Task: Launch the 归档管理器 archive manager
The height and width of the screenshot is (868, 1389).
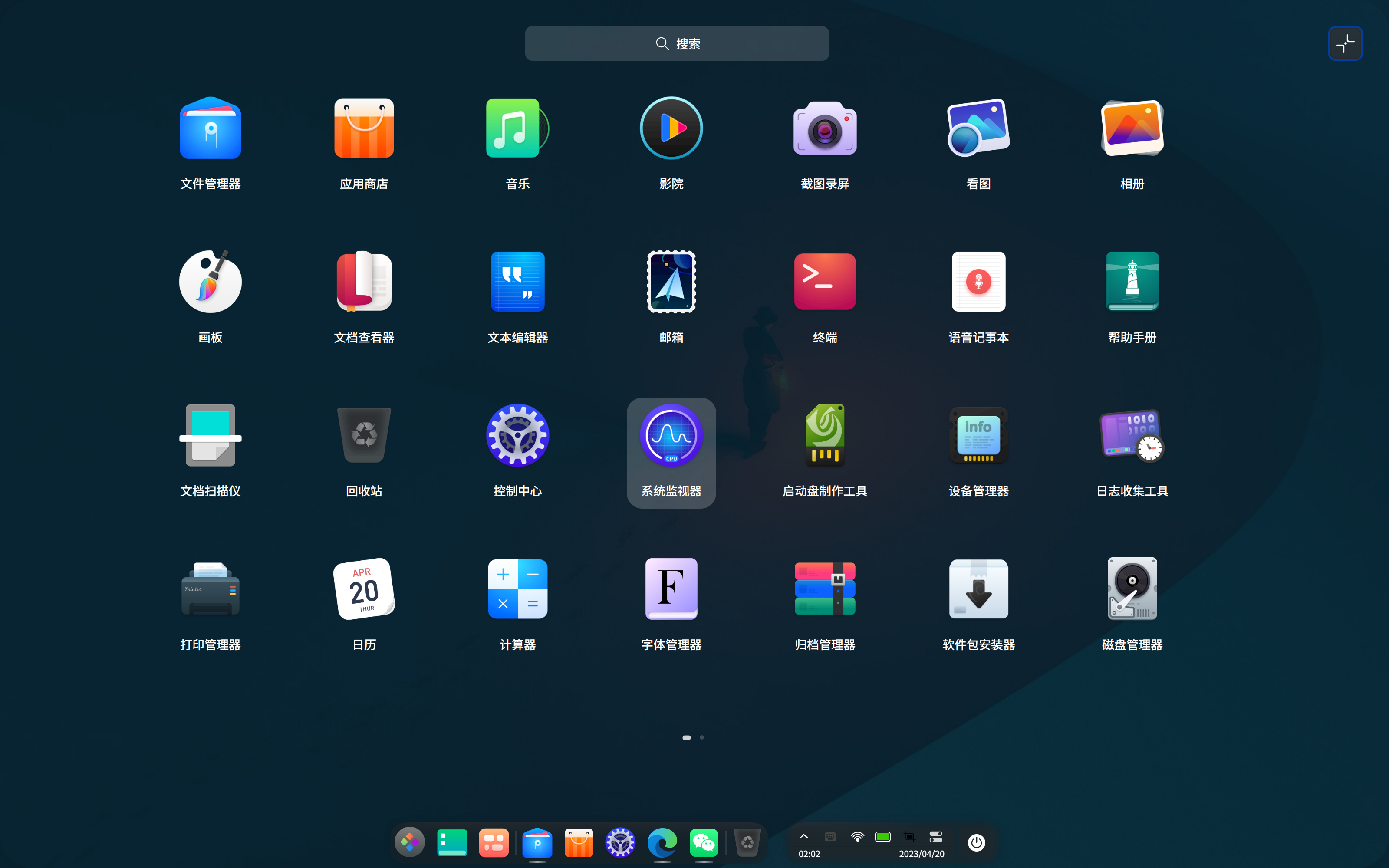Action: point(825,589)
